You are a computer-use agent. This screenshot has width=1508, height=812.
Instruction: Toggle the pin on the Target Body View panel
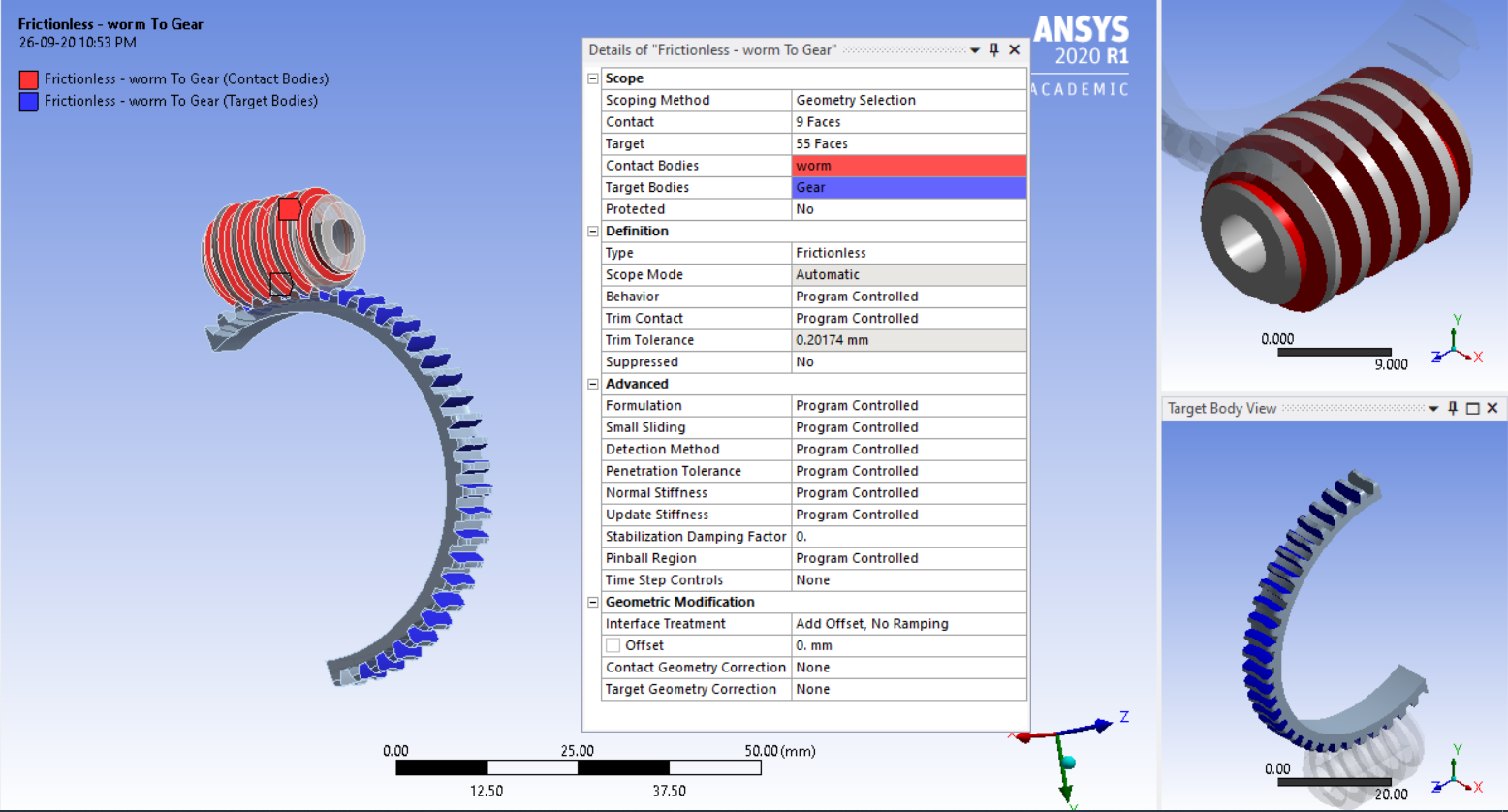click(x=1452, y=408)
